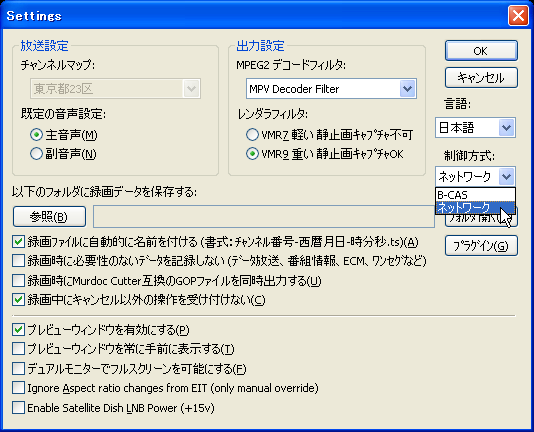534x432 pixels.
Task: Choose ネットワーク in the open list
Action: point(475,207)
